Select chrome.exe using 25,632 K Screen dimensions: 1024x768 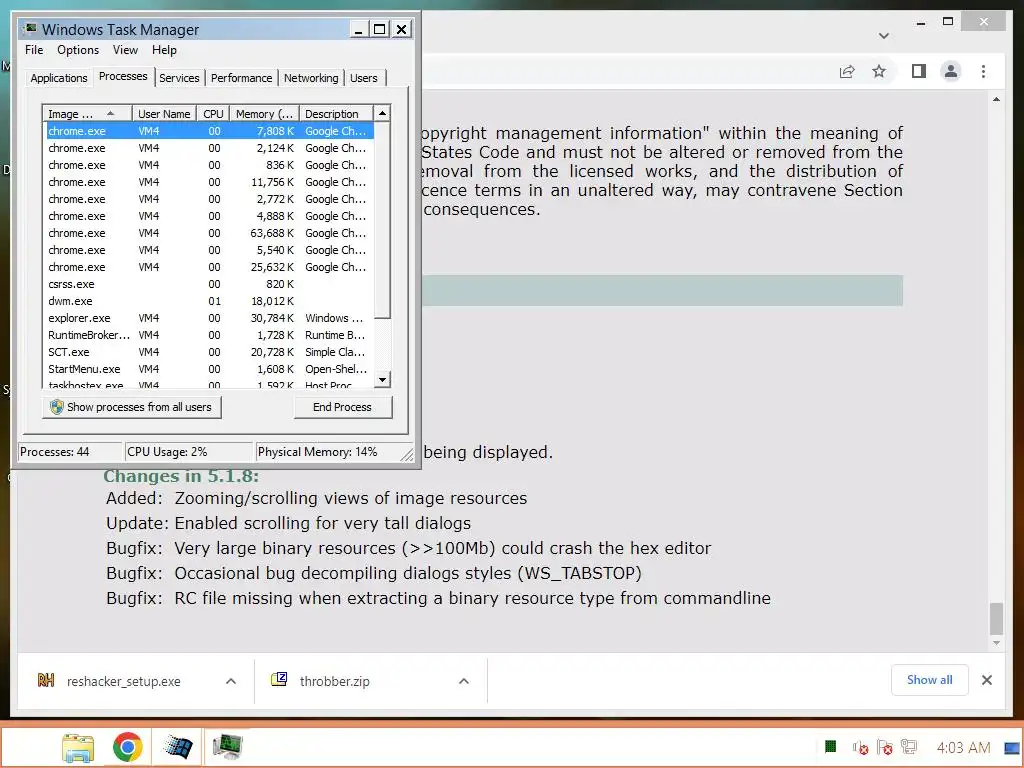(x=209, y=267)
